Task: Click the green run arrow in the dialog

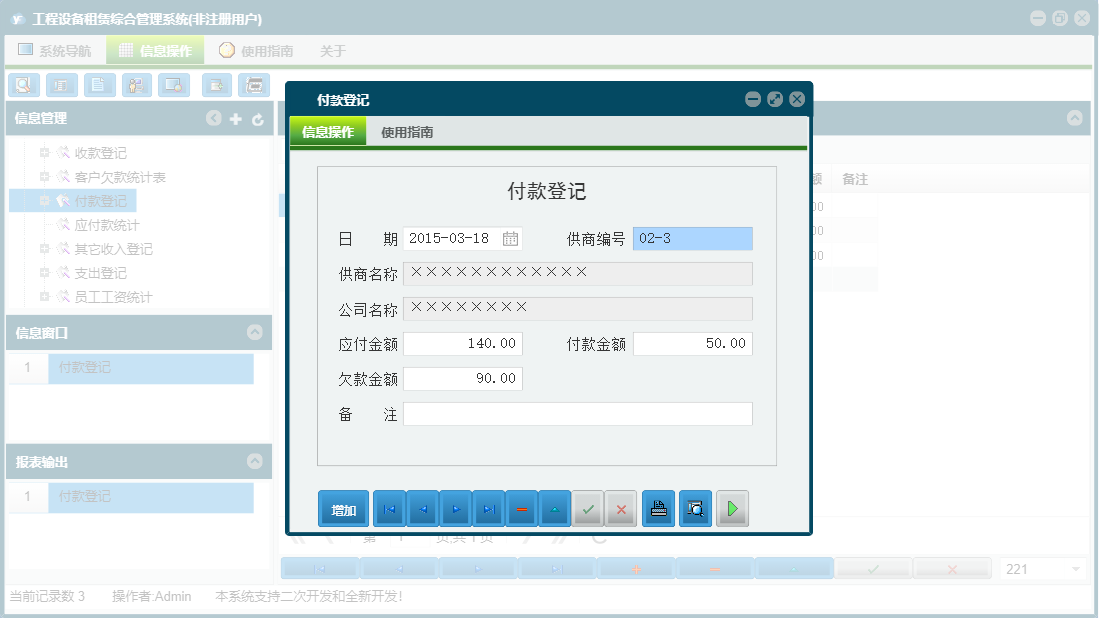Action: pos(731,508)
